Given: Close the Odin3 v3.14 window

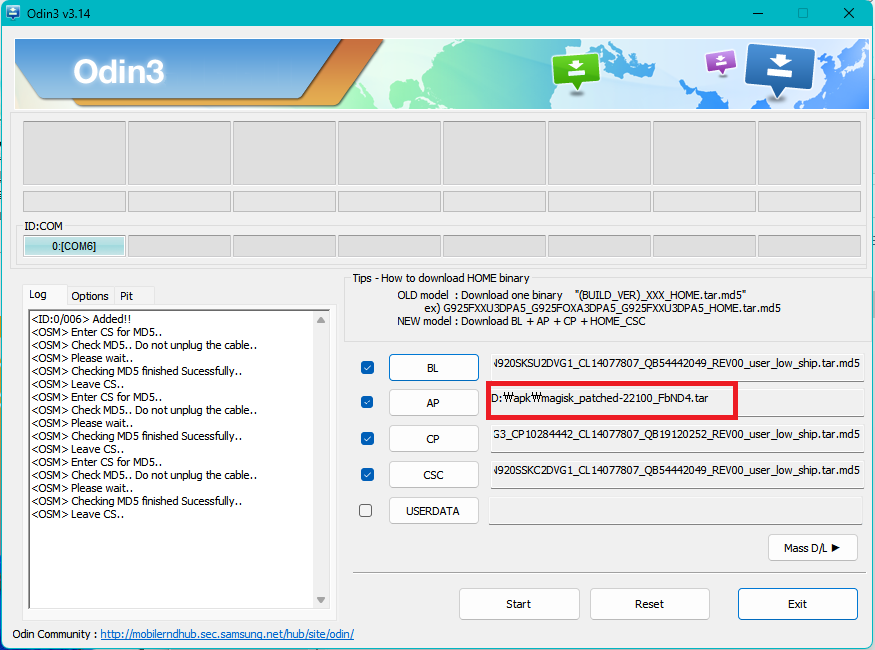Looking at the screenshot, I should [x=849, y=13].
